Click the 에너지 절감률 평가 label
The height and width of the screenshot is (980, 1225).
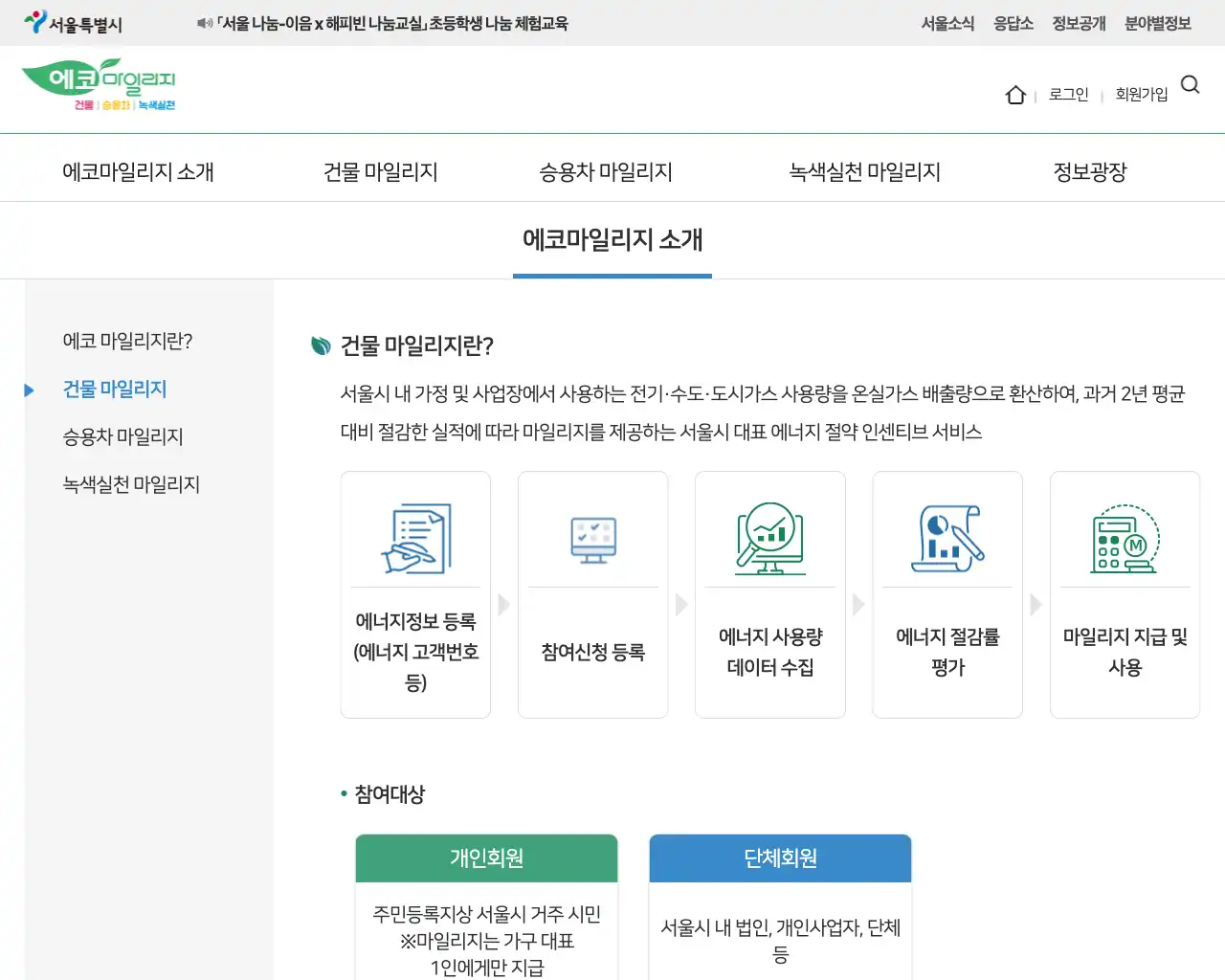click(x=947, y=652)
